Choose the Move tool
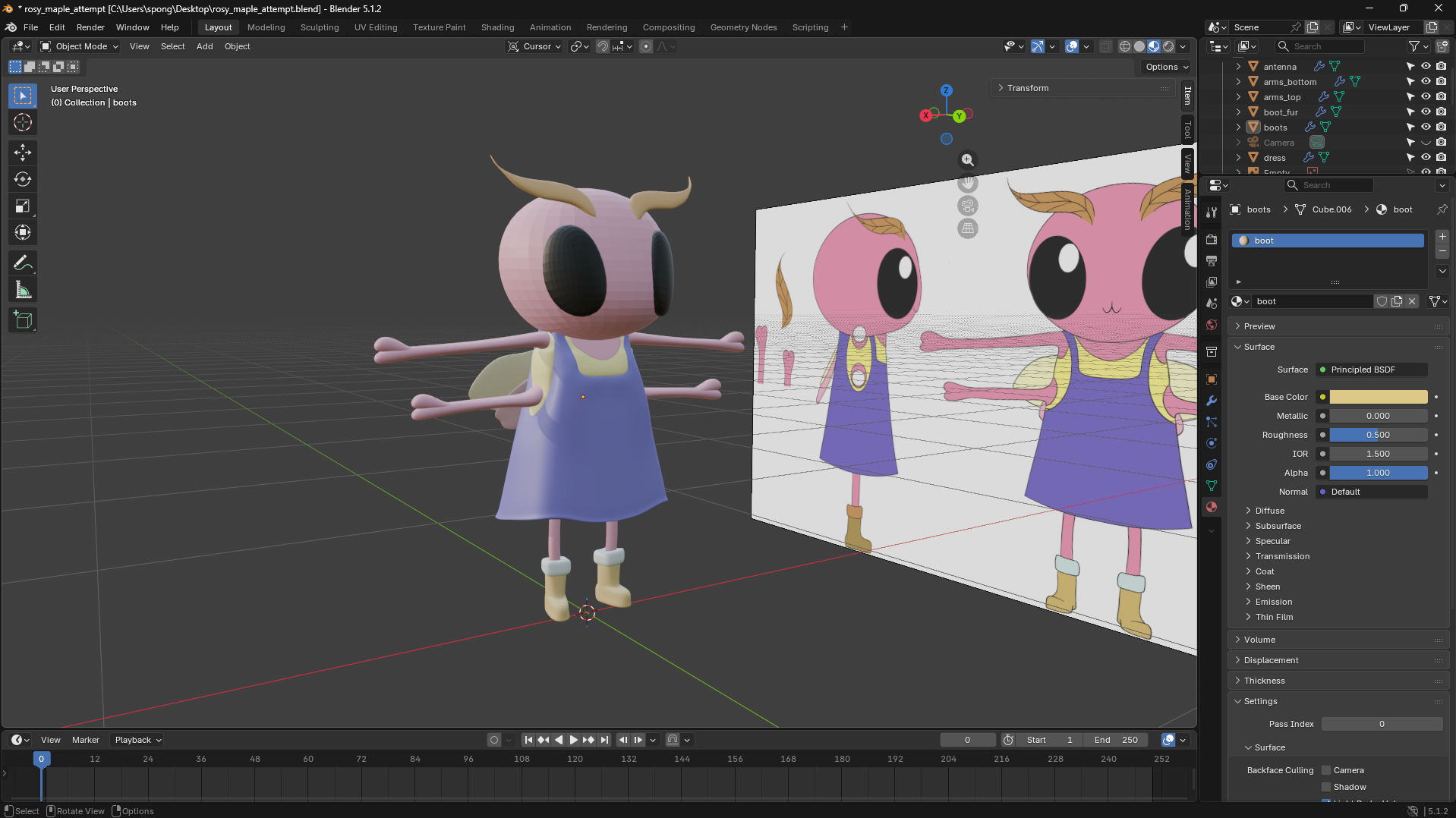 click(23, 153)
